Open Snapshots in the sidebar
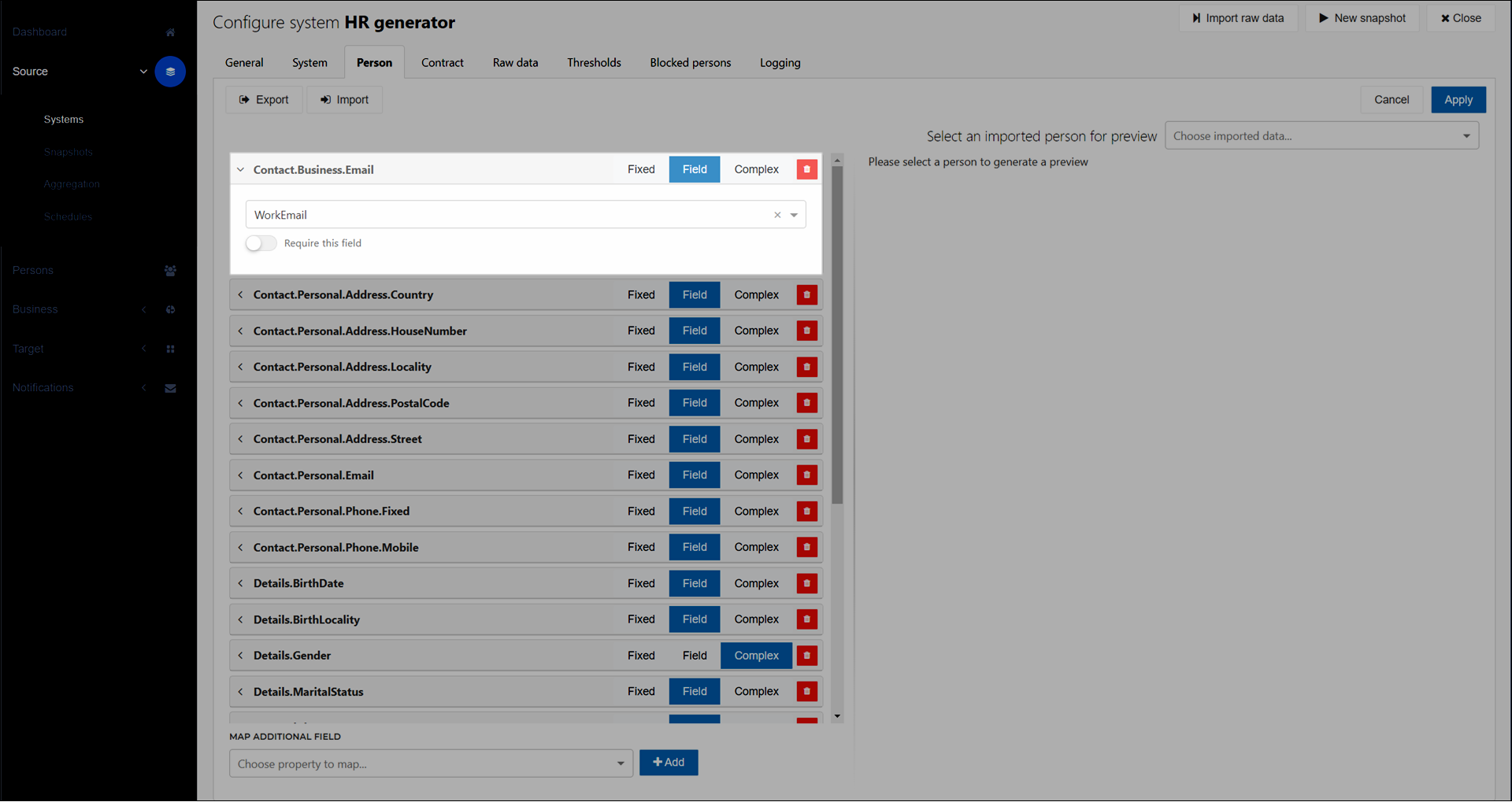 pyautogui.click(x=69, y=152)
